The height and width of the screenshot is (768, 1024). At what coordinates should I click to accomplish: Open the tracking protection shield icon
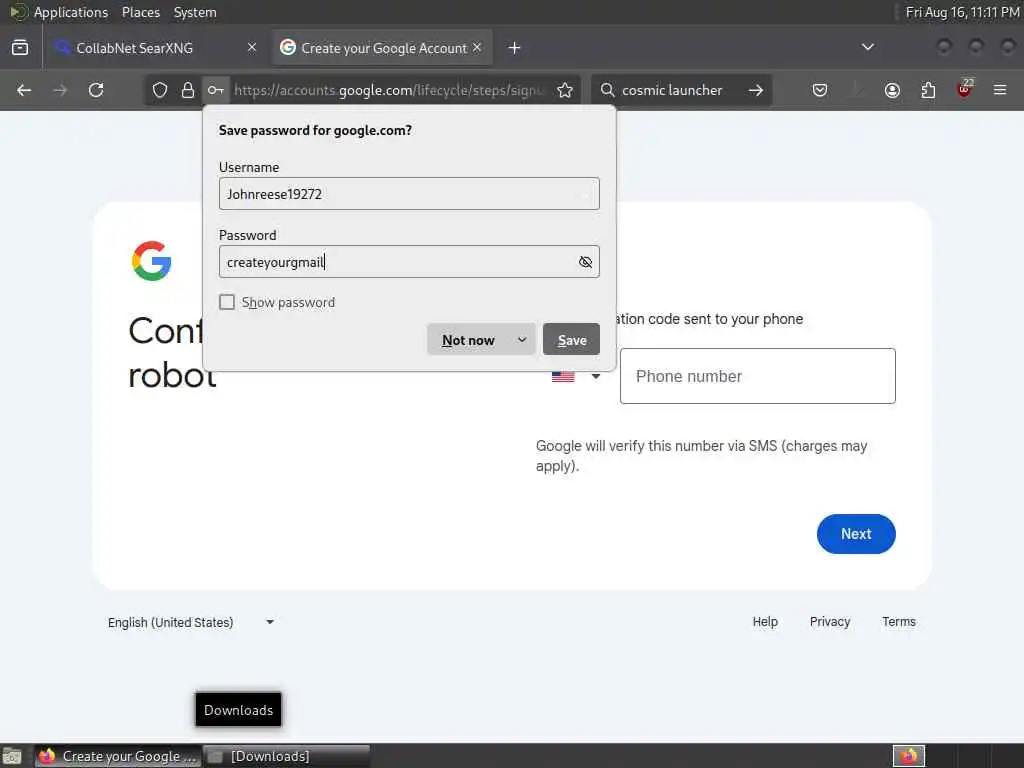(160, 90)
